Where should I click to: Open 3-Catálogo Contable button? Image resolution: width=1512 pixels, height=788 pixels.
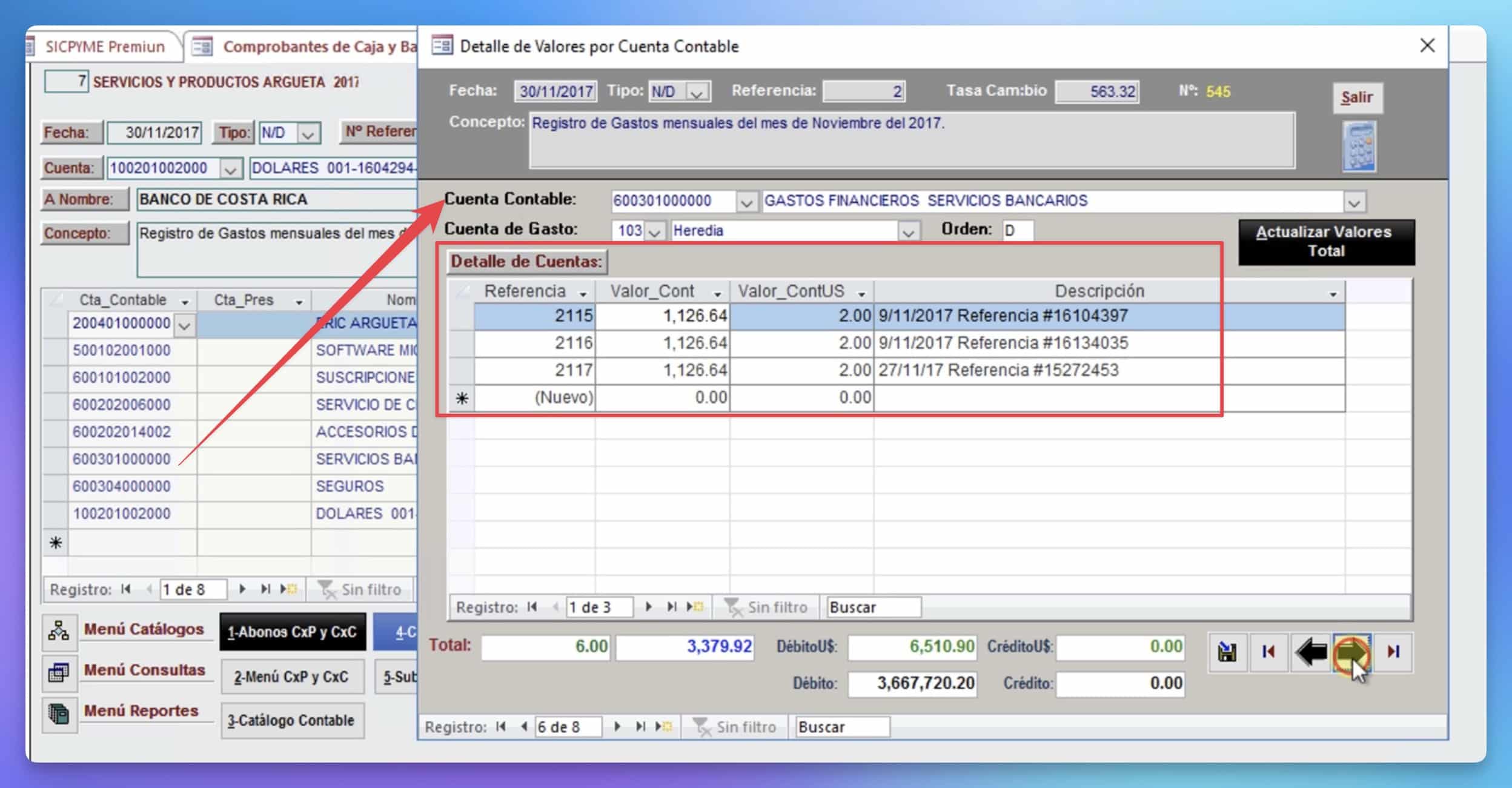[x=292, y=721]
